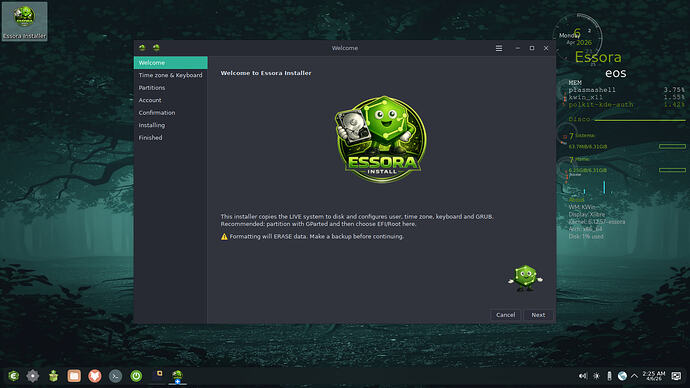Select the Finished step in sidebar
The image size is (690, 388).
point(170,138)
